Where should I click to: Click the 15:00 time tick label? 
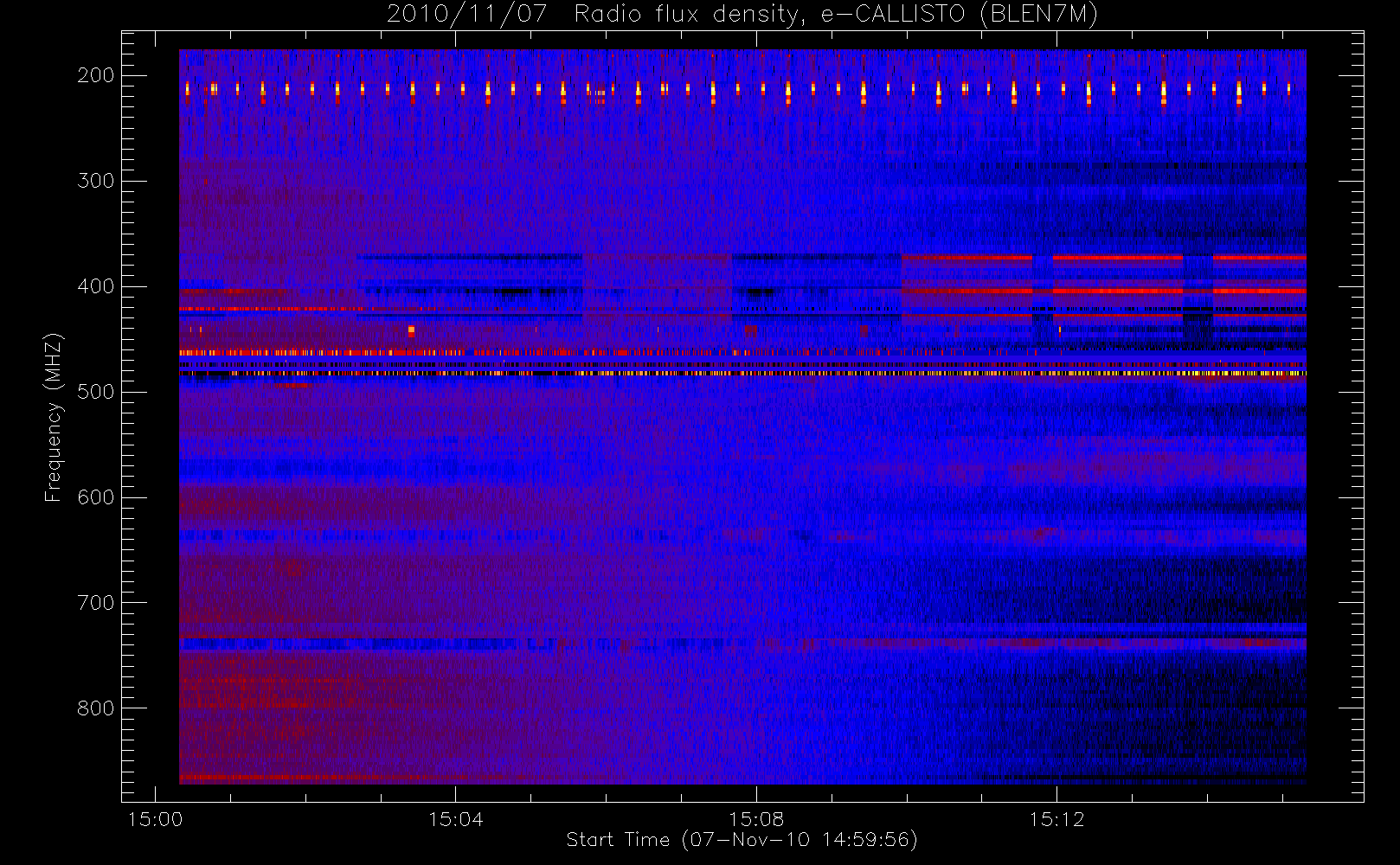pyautogui.click(x=155, y=819)
